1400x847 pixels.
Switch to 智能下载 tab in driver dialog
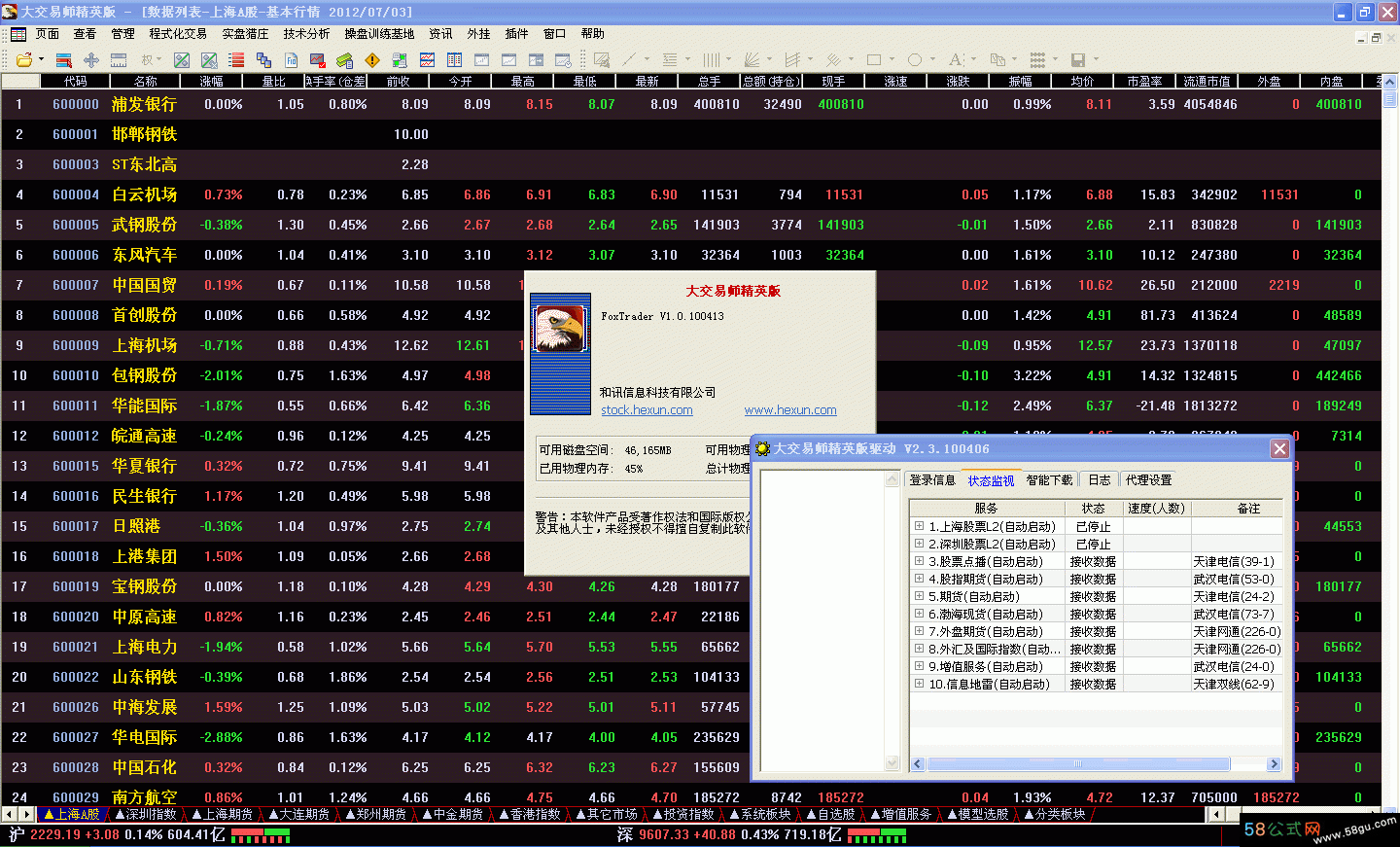[1049, 479]
